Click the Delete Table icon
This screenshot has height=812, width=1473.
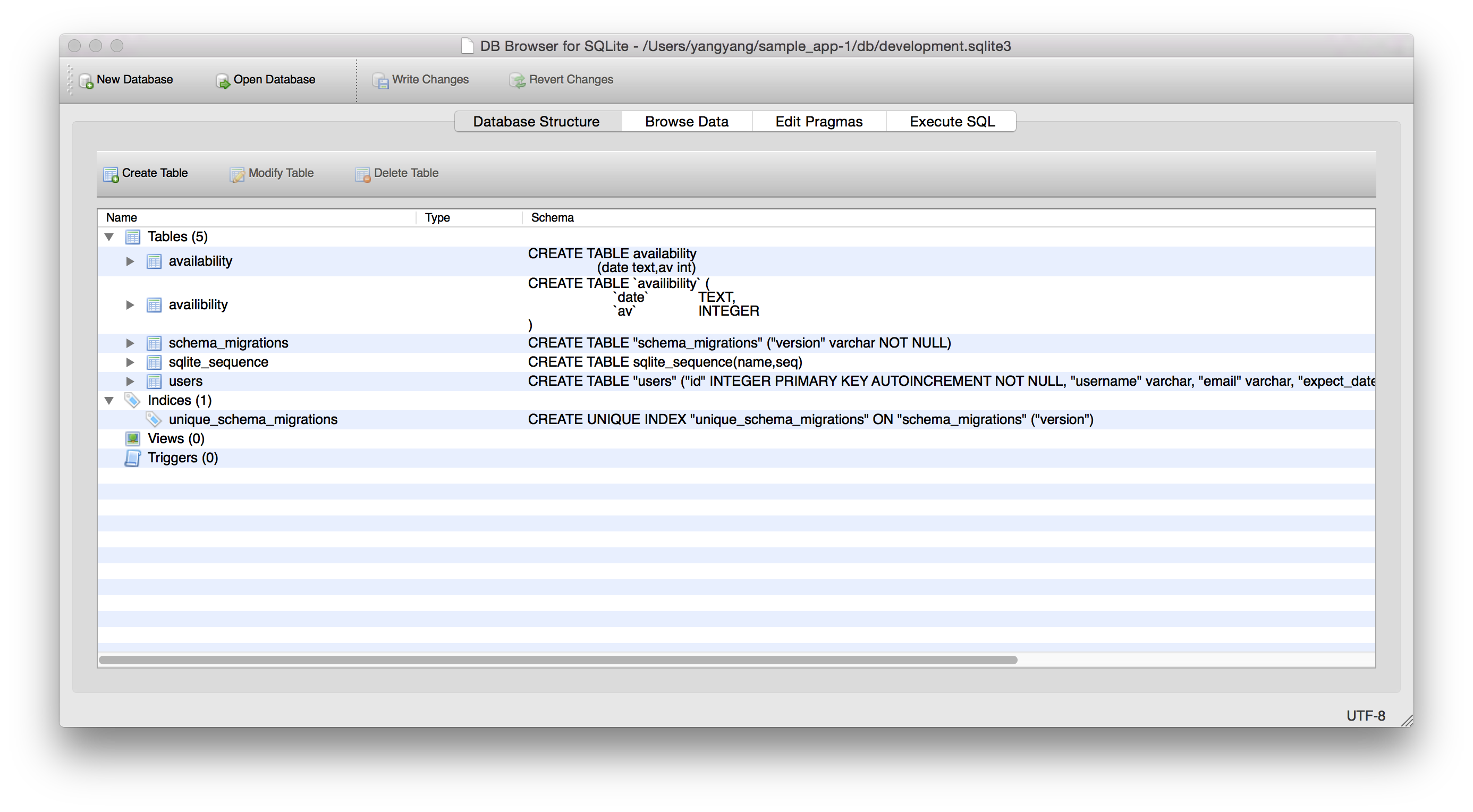pyautogui.click(x=362, y=174)
